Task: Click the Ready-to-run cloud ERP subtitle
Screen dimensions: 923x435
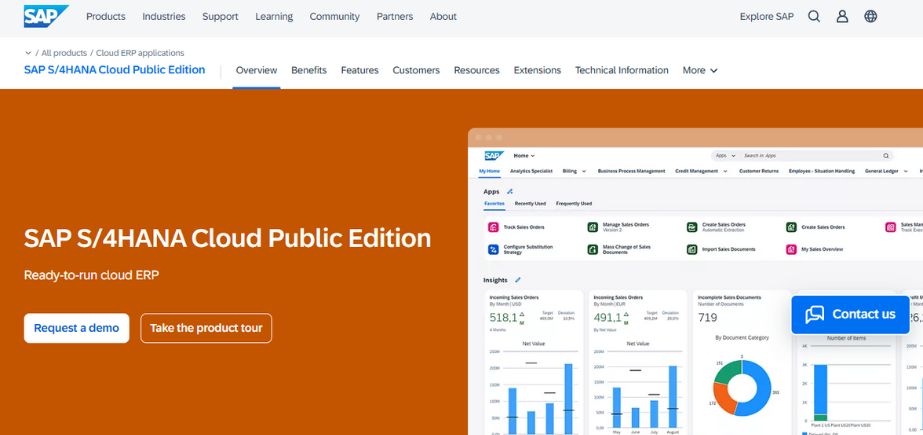Action: [x=91, y=275]
